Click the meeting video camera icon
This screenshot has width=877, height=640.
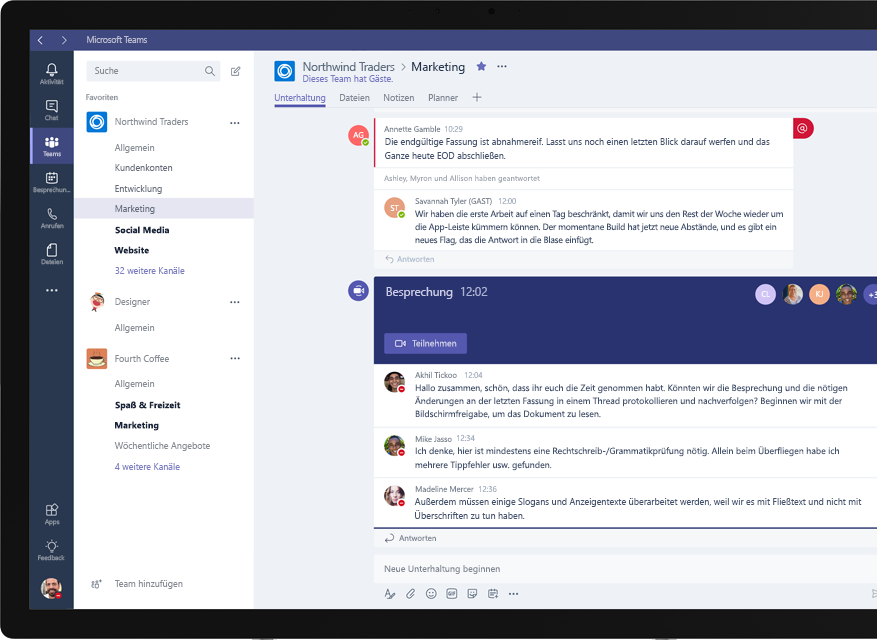[359, 291]
